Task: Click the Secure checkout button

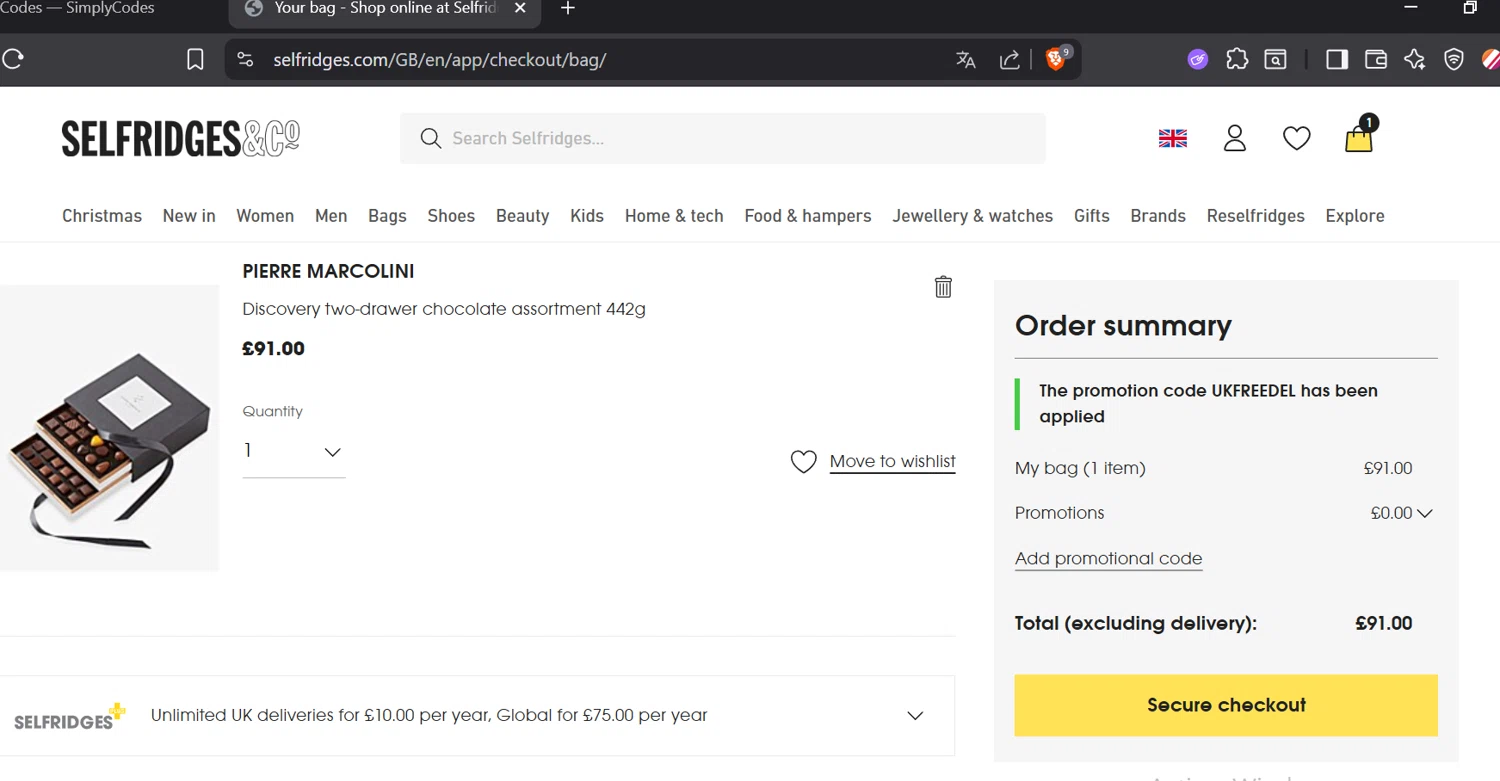Action: [1226, 705]
